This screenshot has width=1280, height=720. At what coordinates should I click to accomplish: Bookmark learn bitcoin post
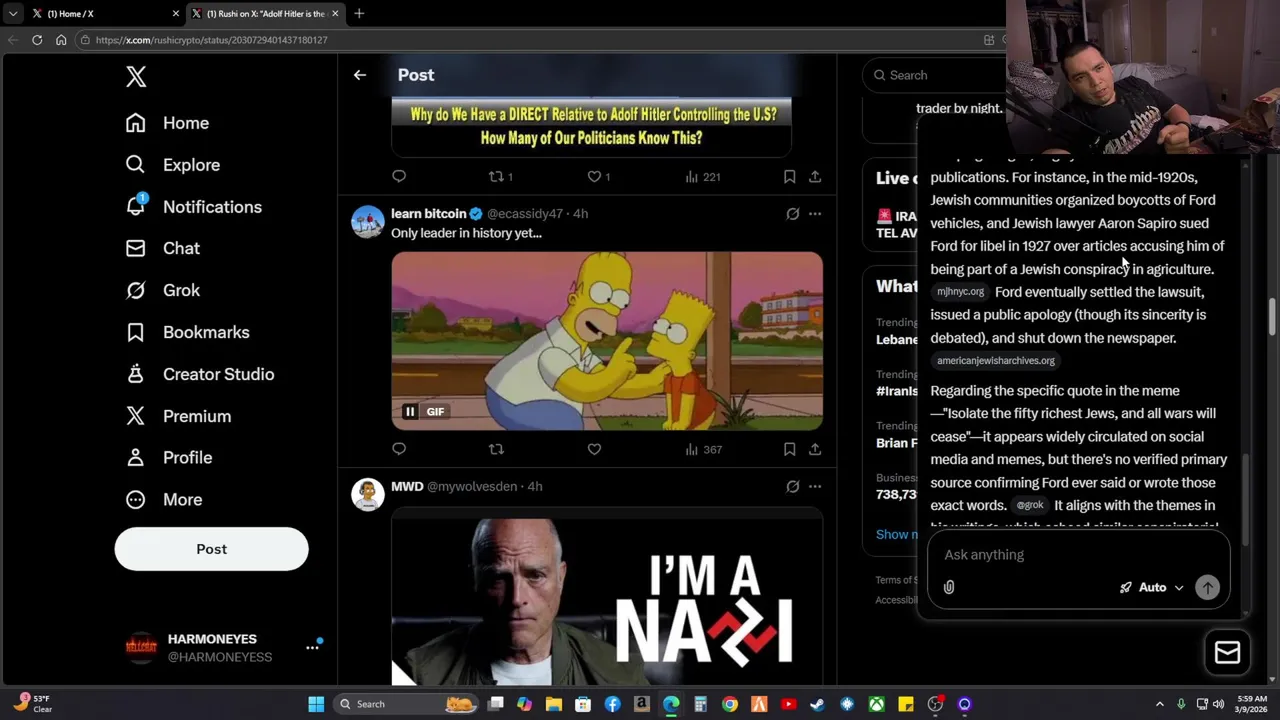[789, 449]
